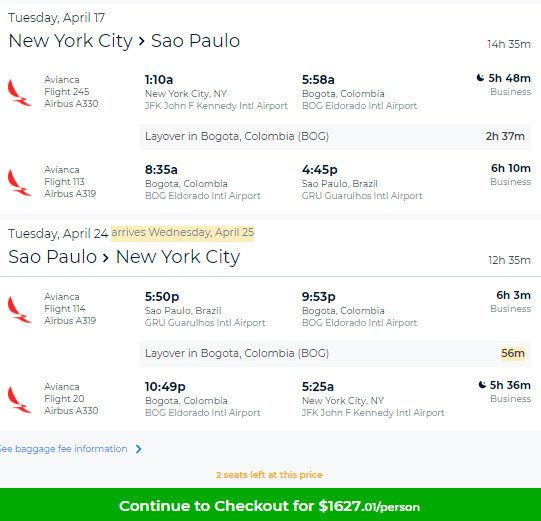This screenshot has width=541, height=521.
Task: Select the highlighted 56m layover duration
Action: coord(513,353)
